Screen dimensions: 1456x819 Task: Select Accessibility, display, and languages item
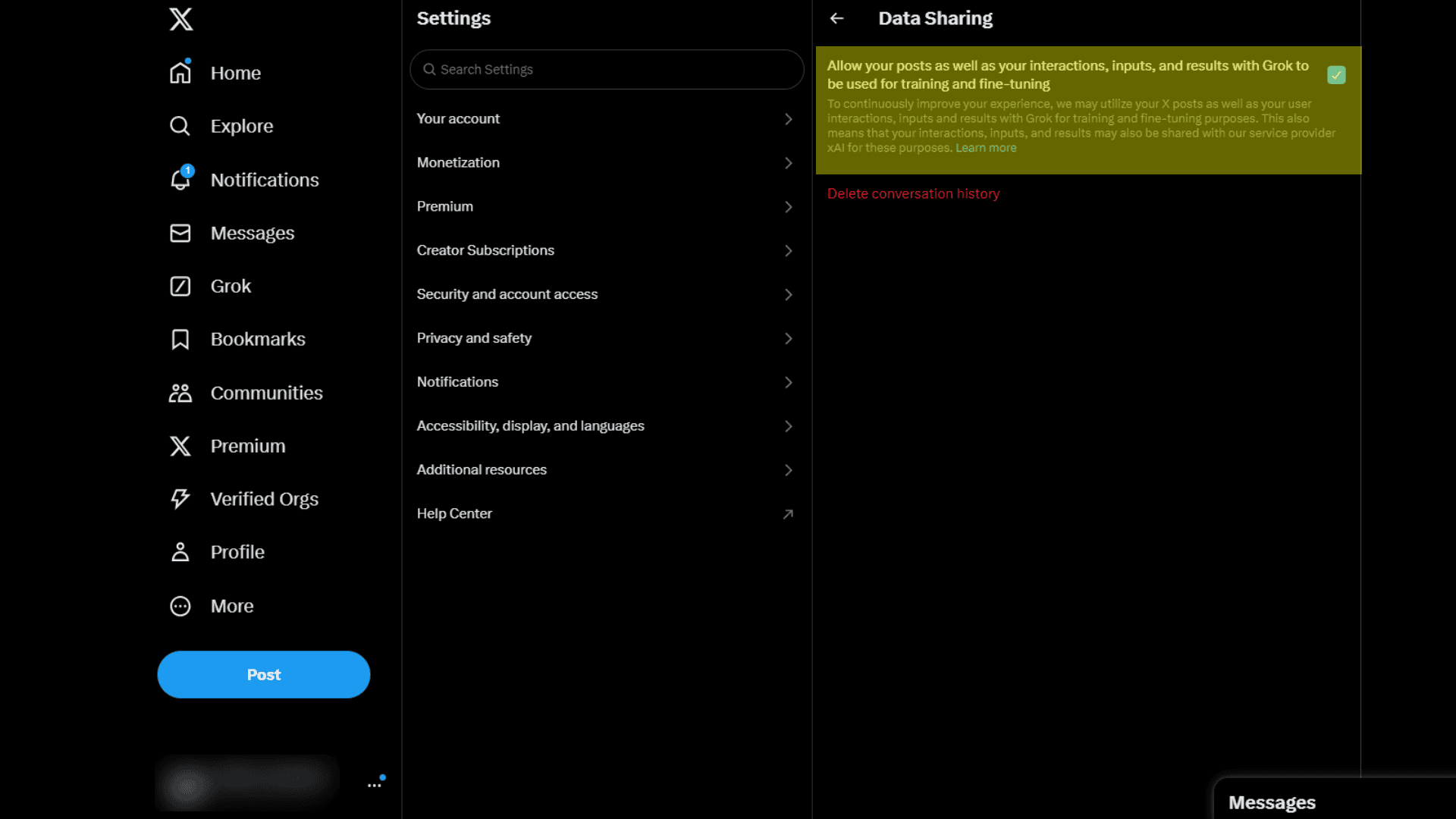[530, 425]
